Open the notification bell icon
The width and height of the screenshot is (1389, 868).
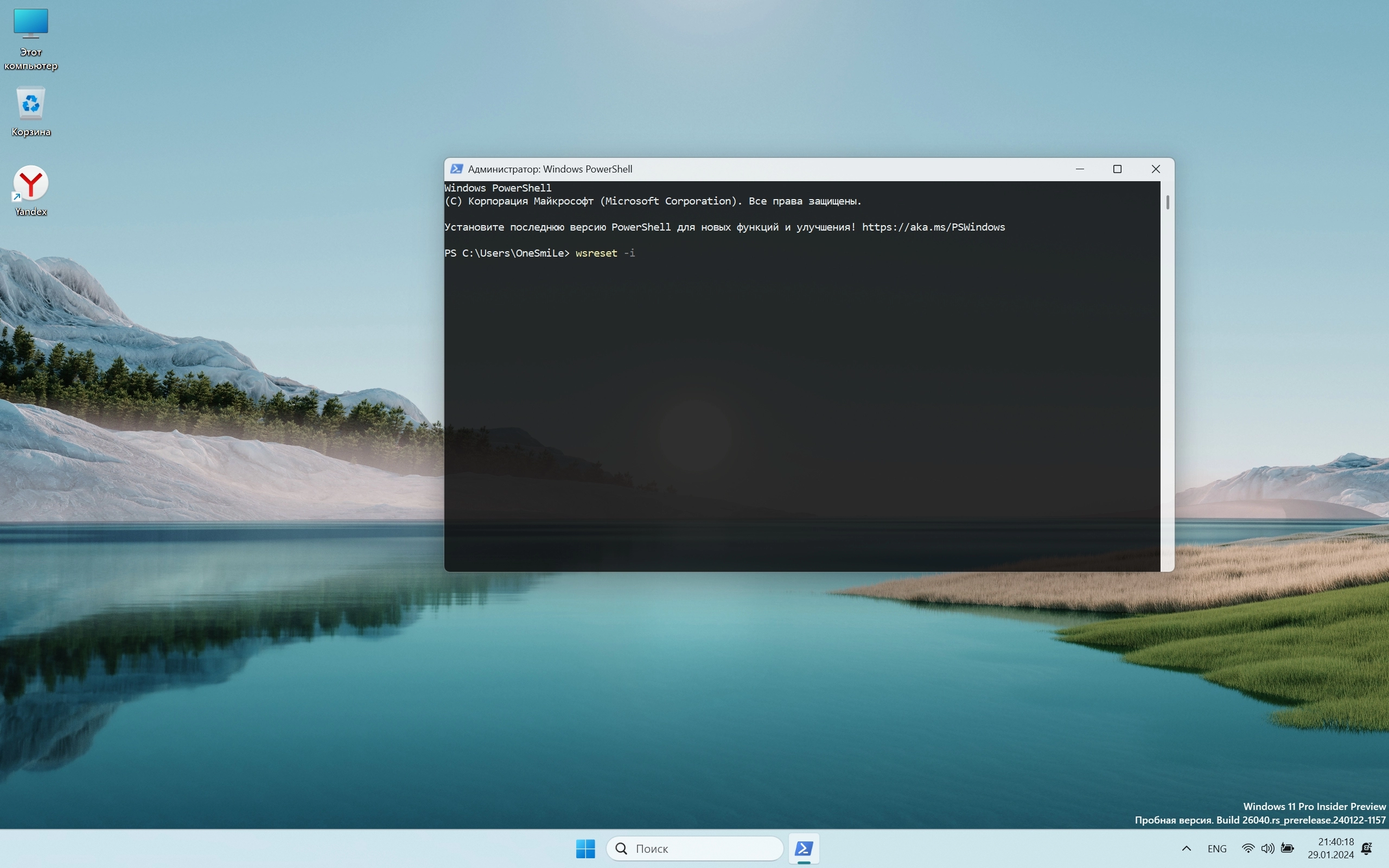(1367, 848)
